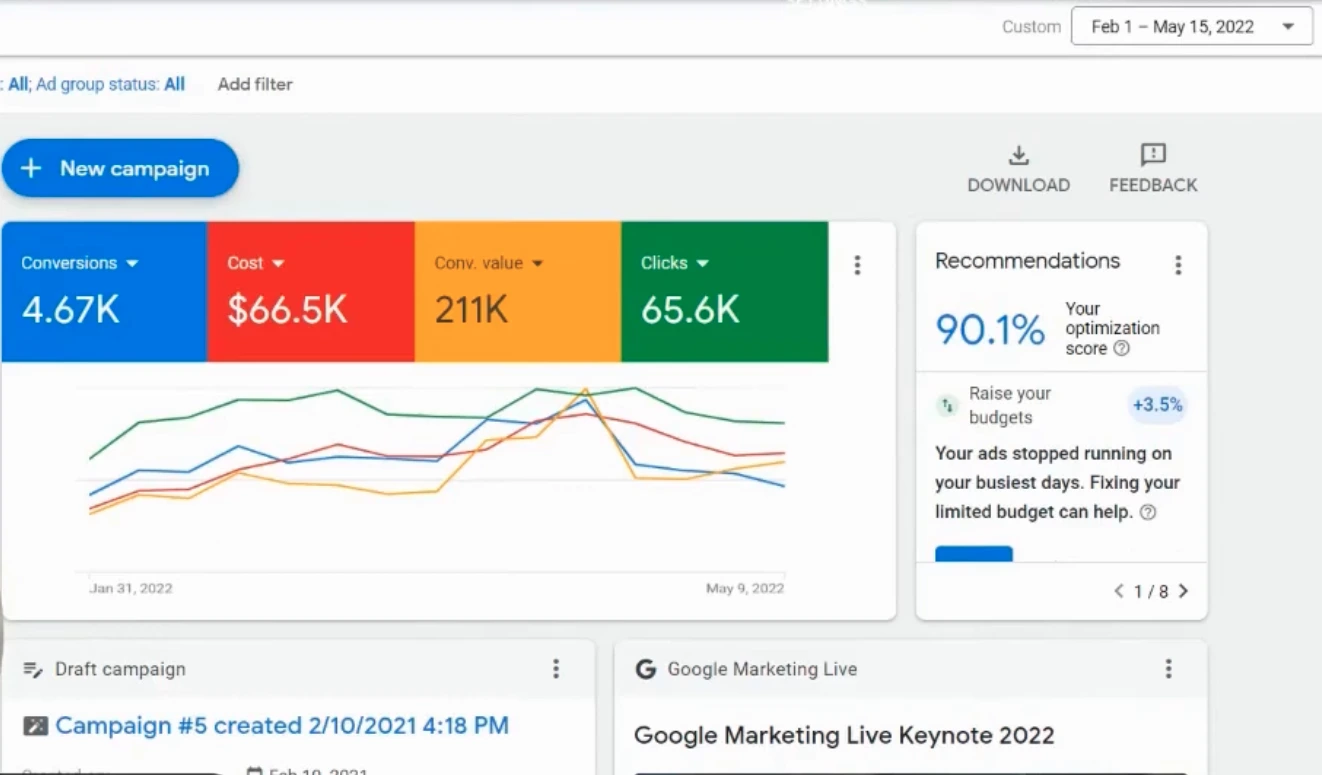The image size is (1322, 775).
Task: Click the Draft campaign card header text
Action: click(120, 669)
